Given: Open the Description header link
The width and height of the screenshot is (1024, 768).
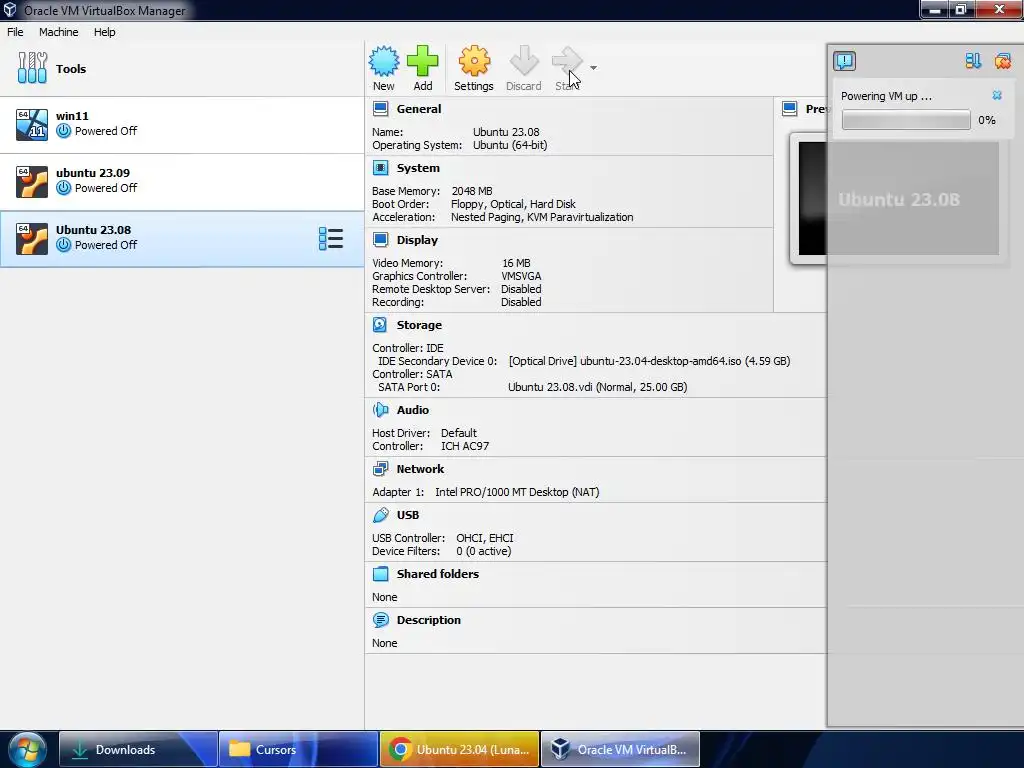Looking at the screenshot, I should [x=428, y=620].
